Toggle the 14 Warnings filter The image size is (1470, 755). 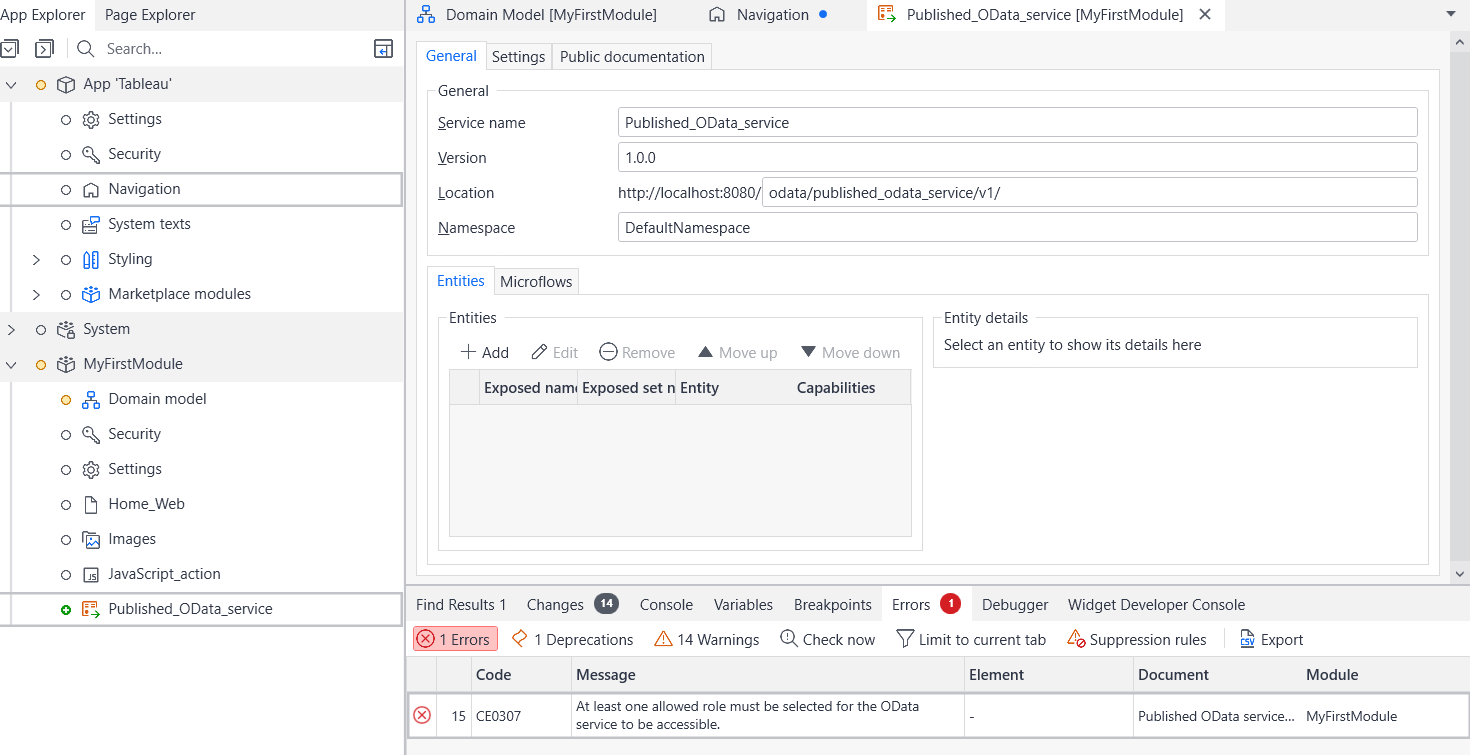706,639
